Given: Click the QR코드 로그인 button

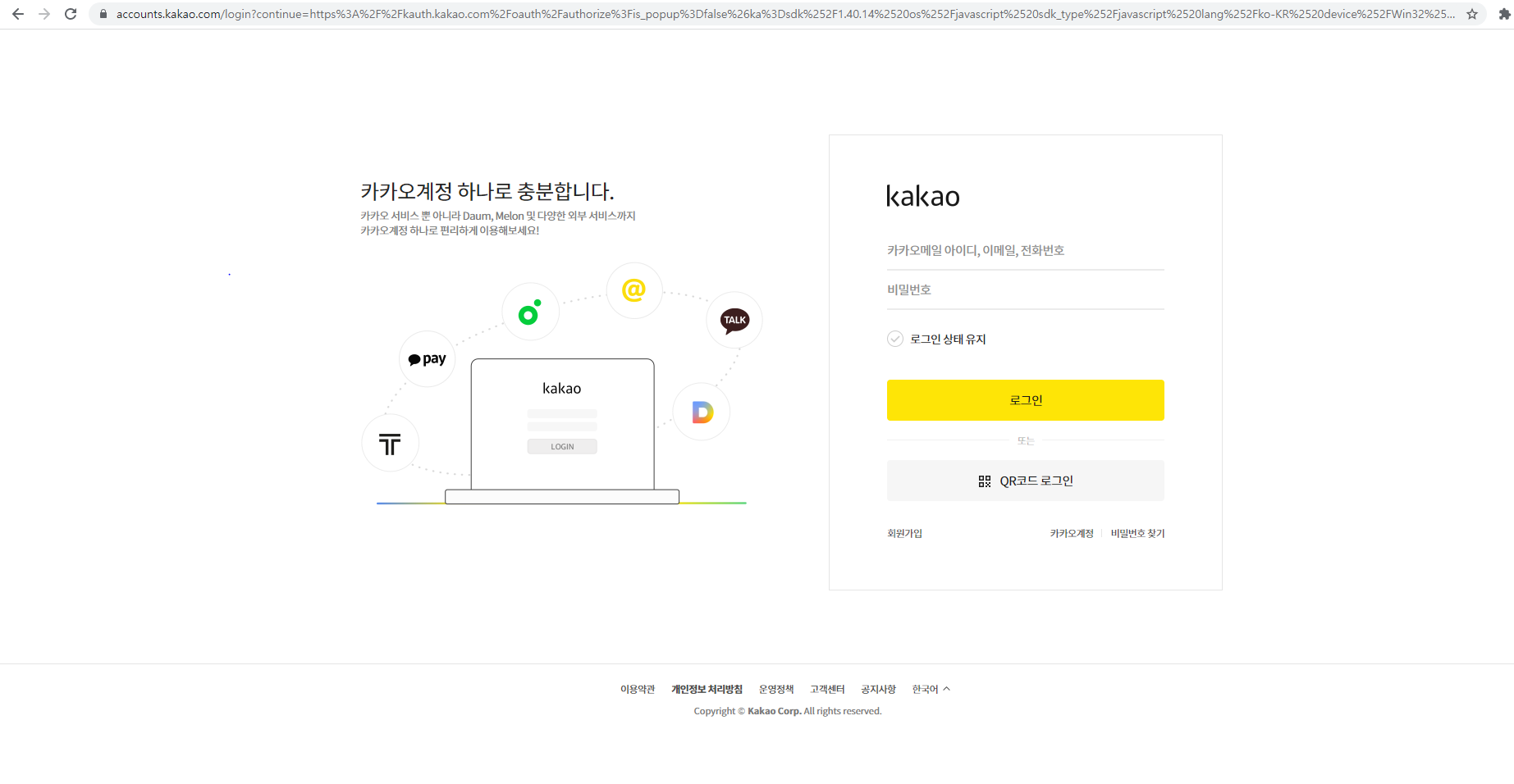Looking at the screenshot, I should pyautogui.click(x=1026, y=481).
